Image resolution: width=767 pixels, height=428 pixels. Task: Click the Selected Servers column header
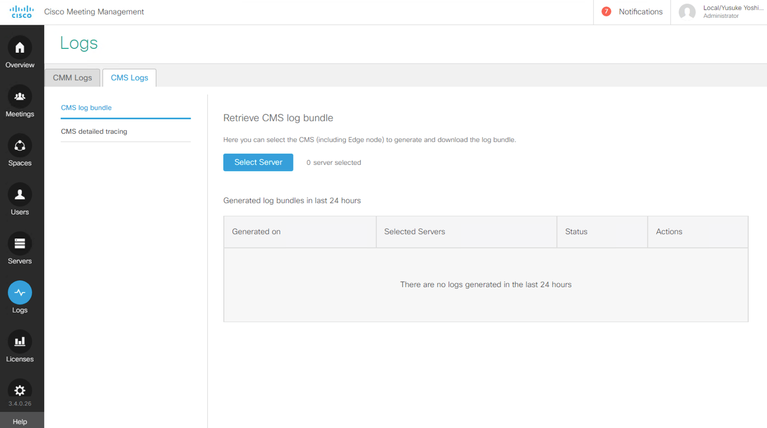[x=467, y=232]
